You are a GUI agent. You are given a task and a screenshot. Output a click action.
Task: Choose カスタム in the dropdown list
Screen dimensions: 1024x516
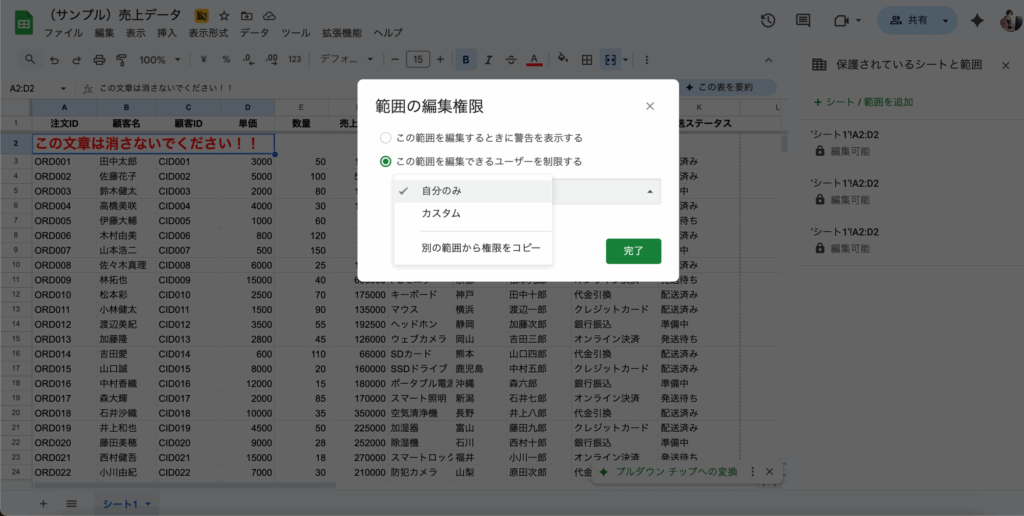point(473,214)
